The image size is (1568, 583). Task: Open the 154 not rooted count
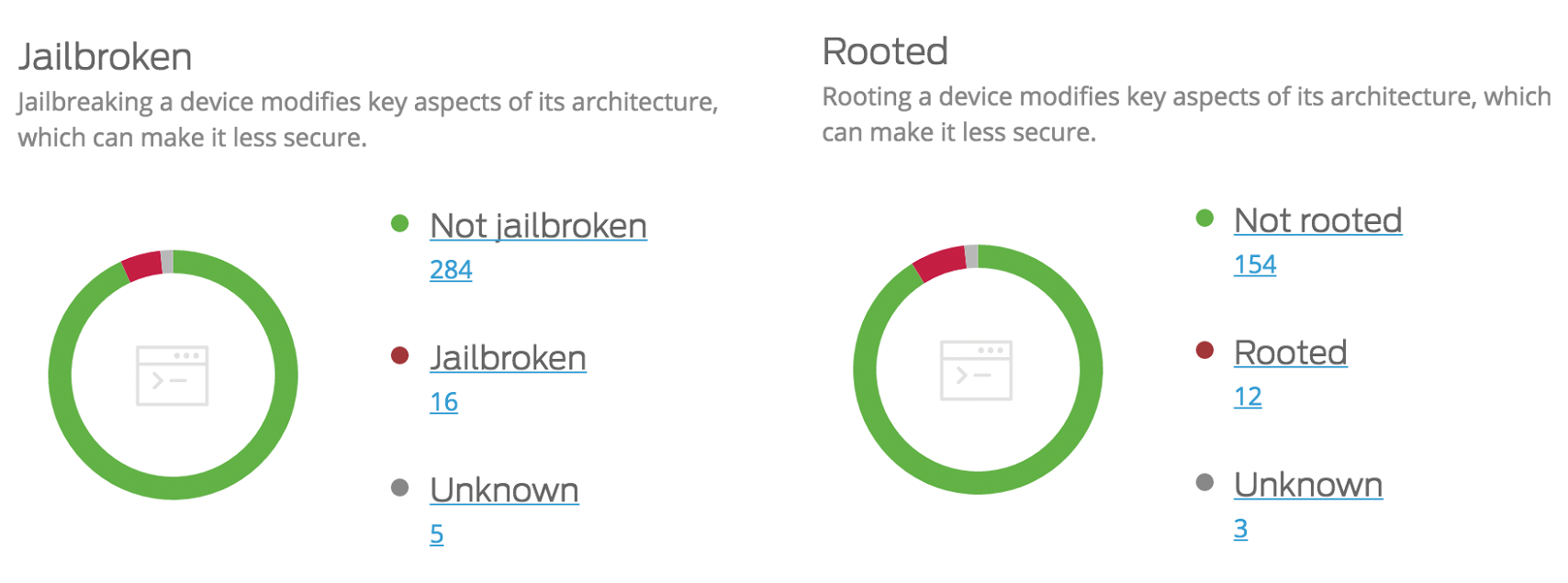pyautogui.click(x=1255, y=264)
